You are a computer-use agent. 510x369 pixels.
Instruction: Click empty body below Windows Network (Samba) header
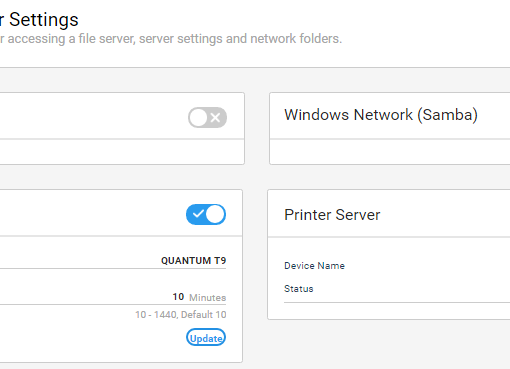pyautogui.click(x=390, y=152)
